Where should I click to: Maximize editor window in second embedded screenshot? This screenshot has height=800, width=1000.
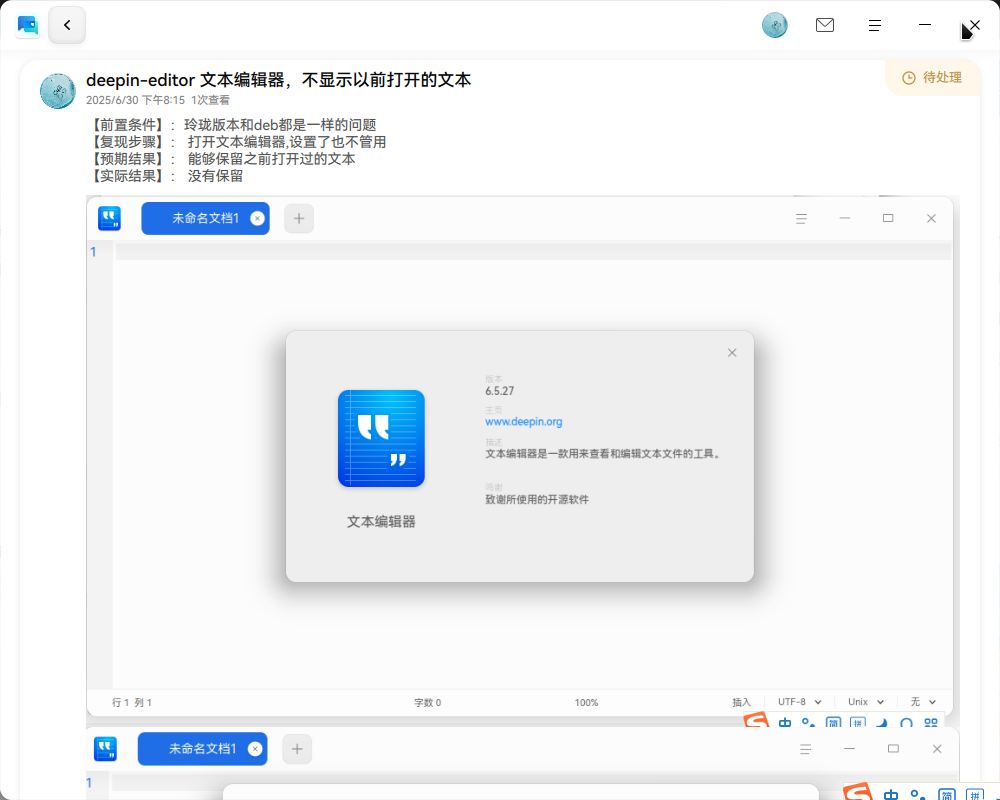click(893, 748)
